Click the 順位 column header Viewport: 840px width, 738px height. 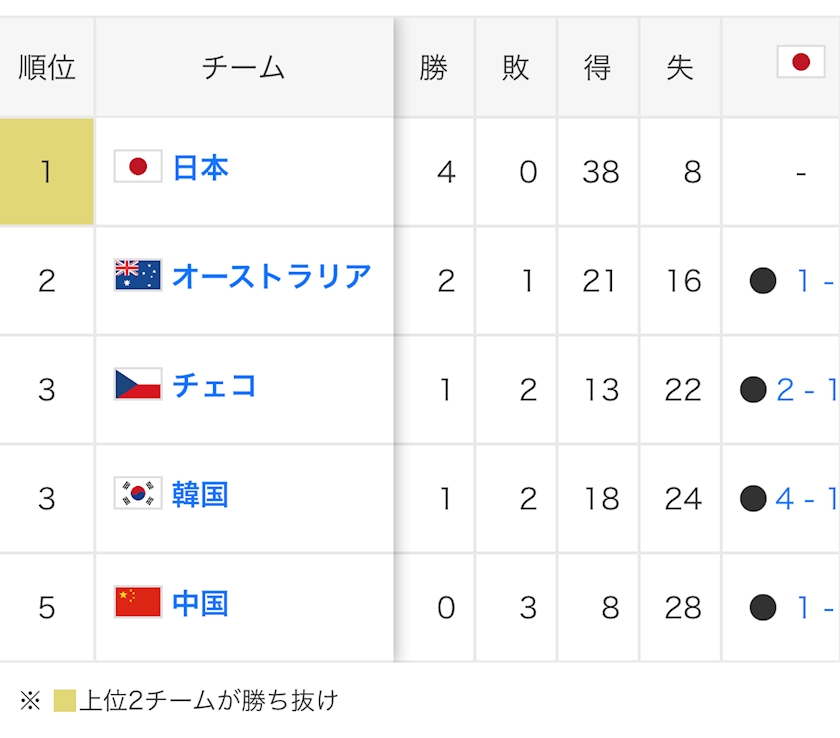tap(47, 68)
